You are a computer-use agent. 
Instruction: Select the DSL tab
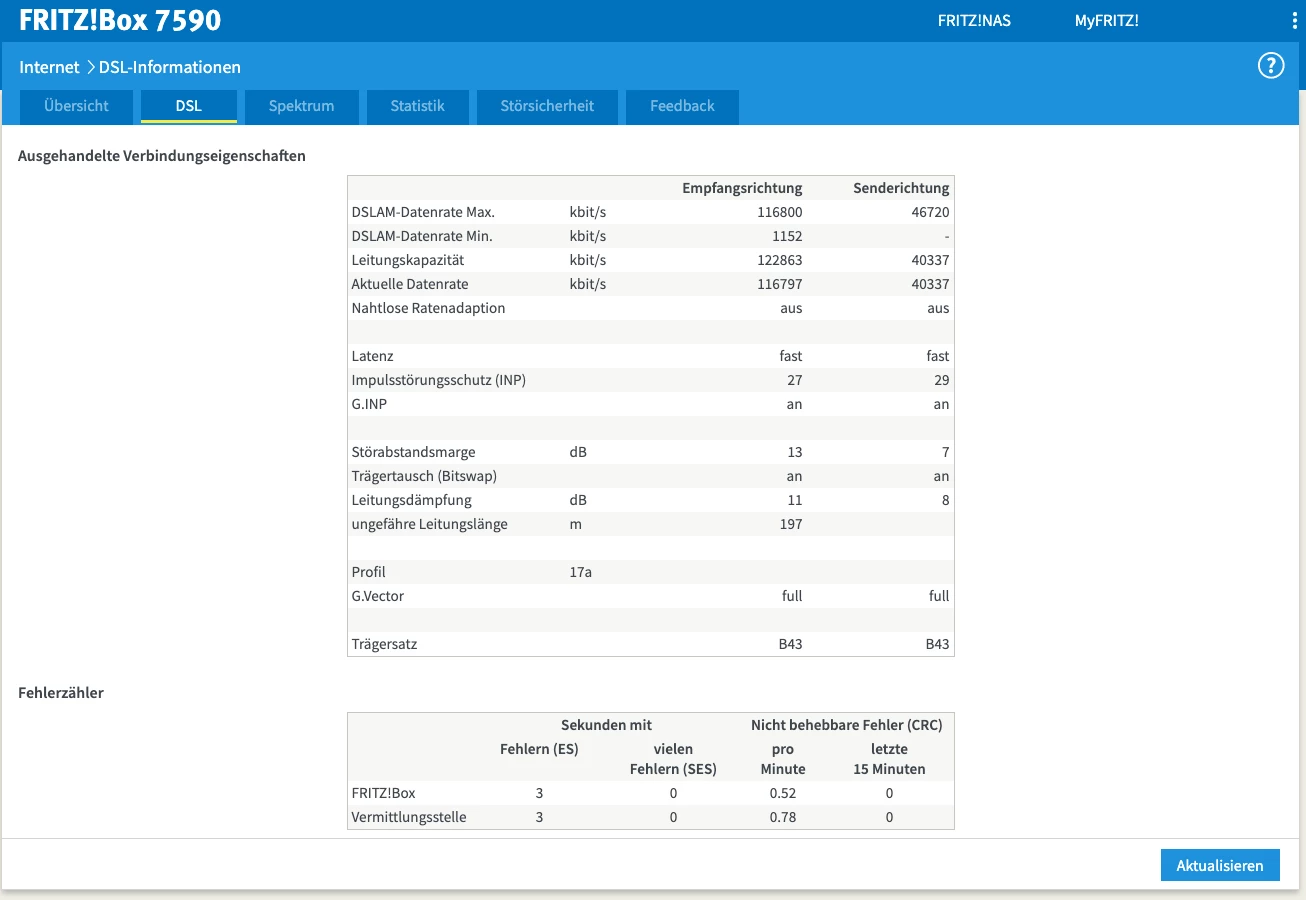tap(188, 106)
